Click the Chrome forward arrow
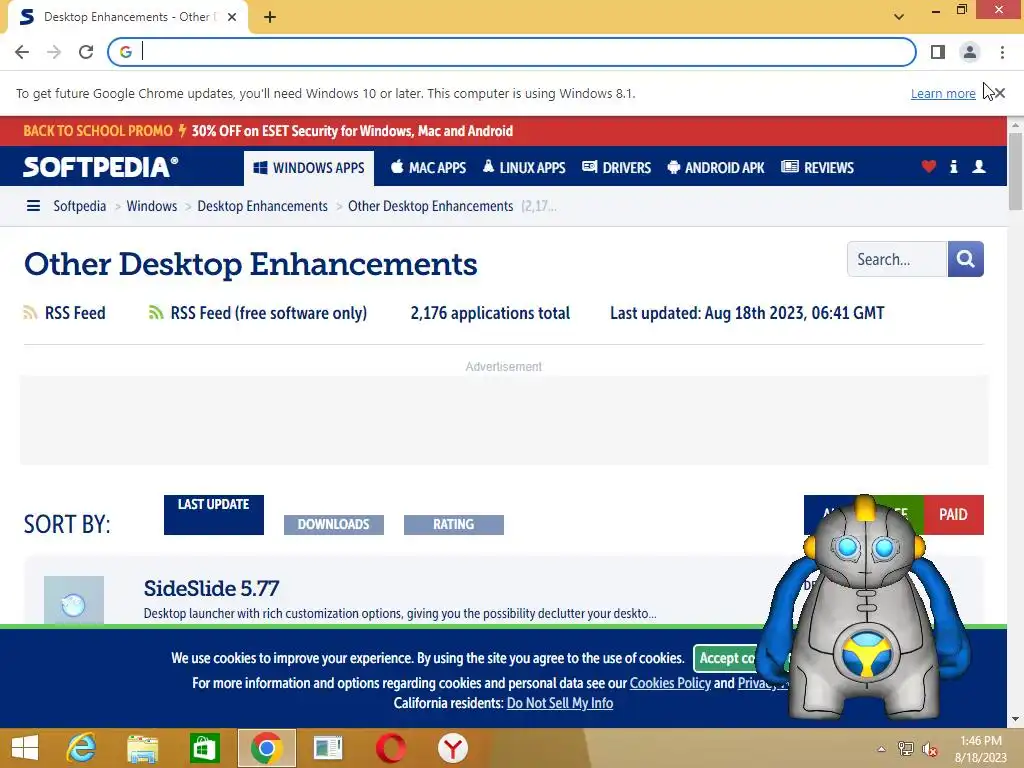 click(x=54, y=52)
